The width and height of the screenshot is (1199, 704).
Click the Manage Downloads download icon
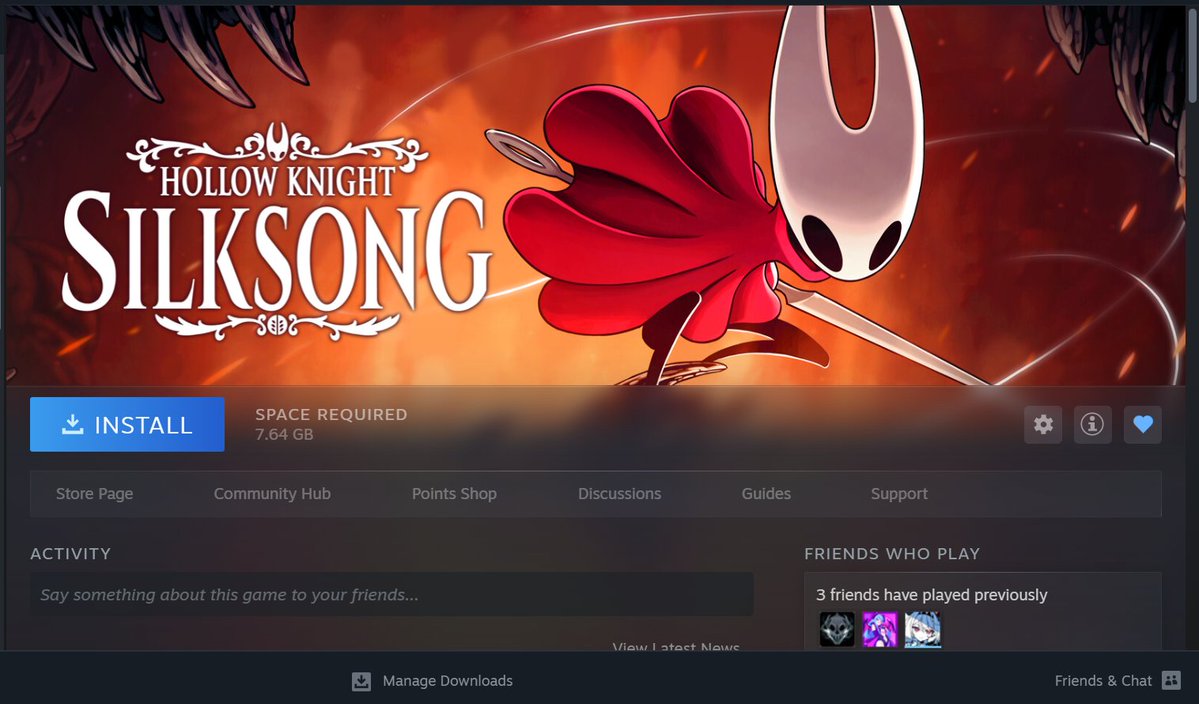(361, 681)
